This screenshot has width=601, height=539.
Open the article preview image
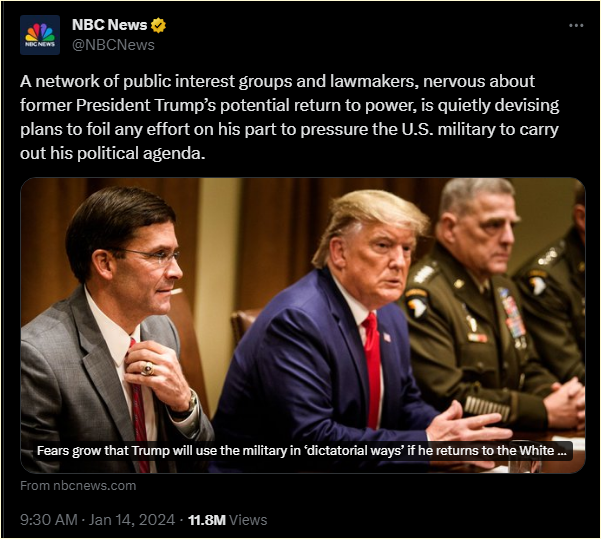(300, 300)
